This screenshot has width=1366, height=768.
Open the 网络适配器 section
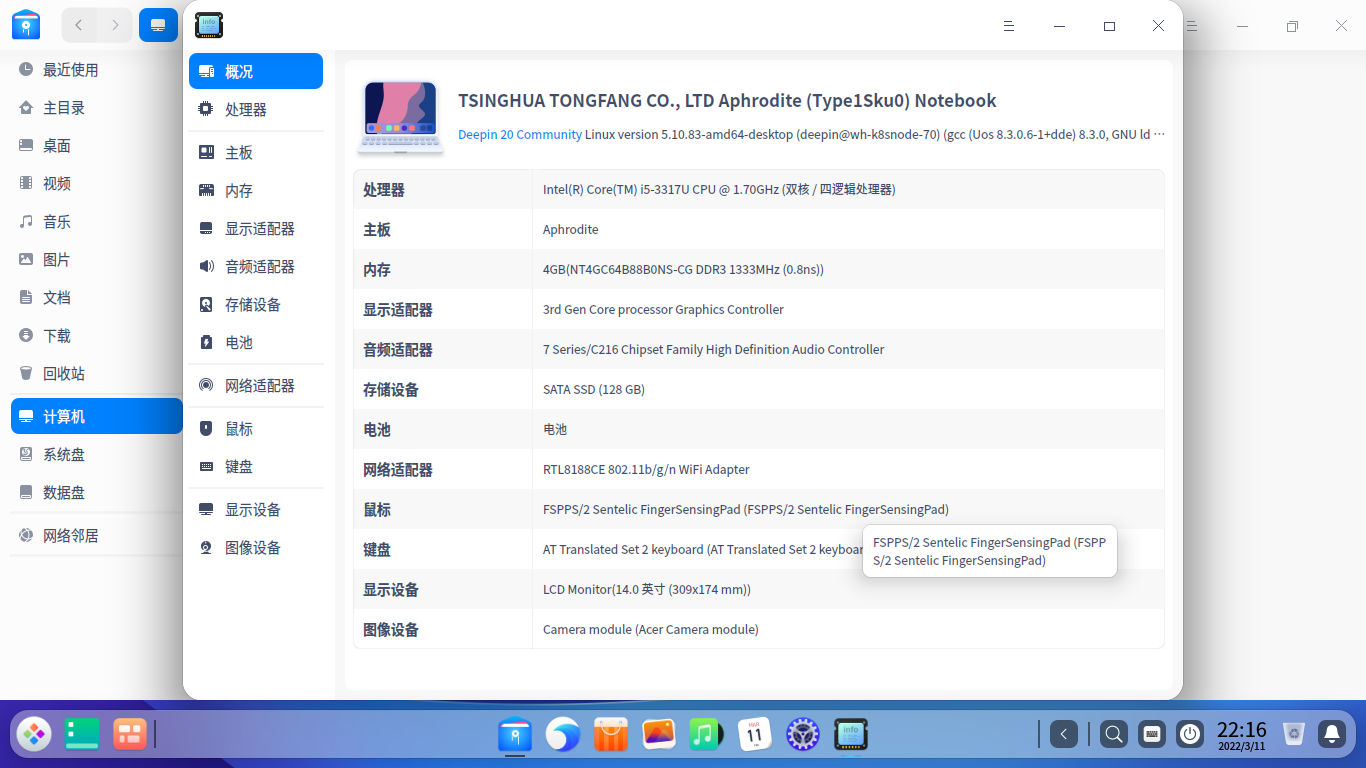258,385
